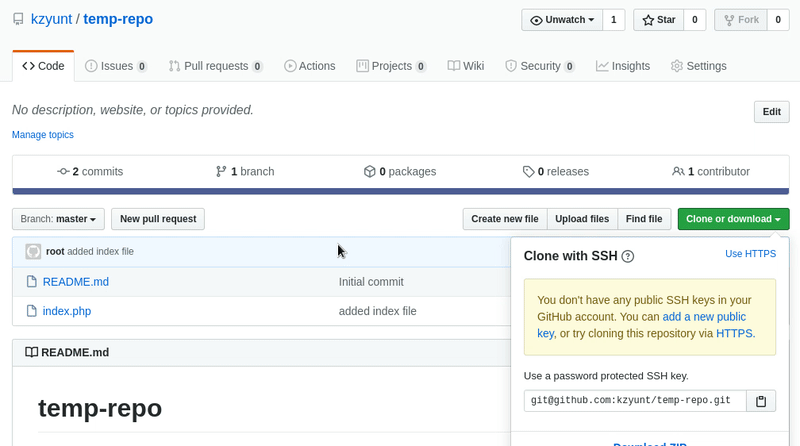Open the kzyunt user profile link

(x=52, y=19)
